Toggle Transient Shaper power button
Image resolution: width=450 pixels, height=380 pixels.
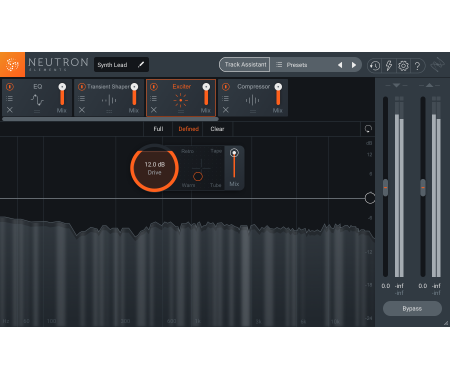[82, 87]
